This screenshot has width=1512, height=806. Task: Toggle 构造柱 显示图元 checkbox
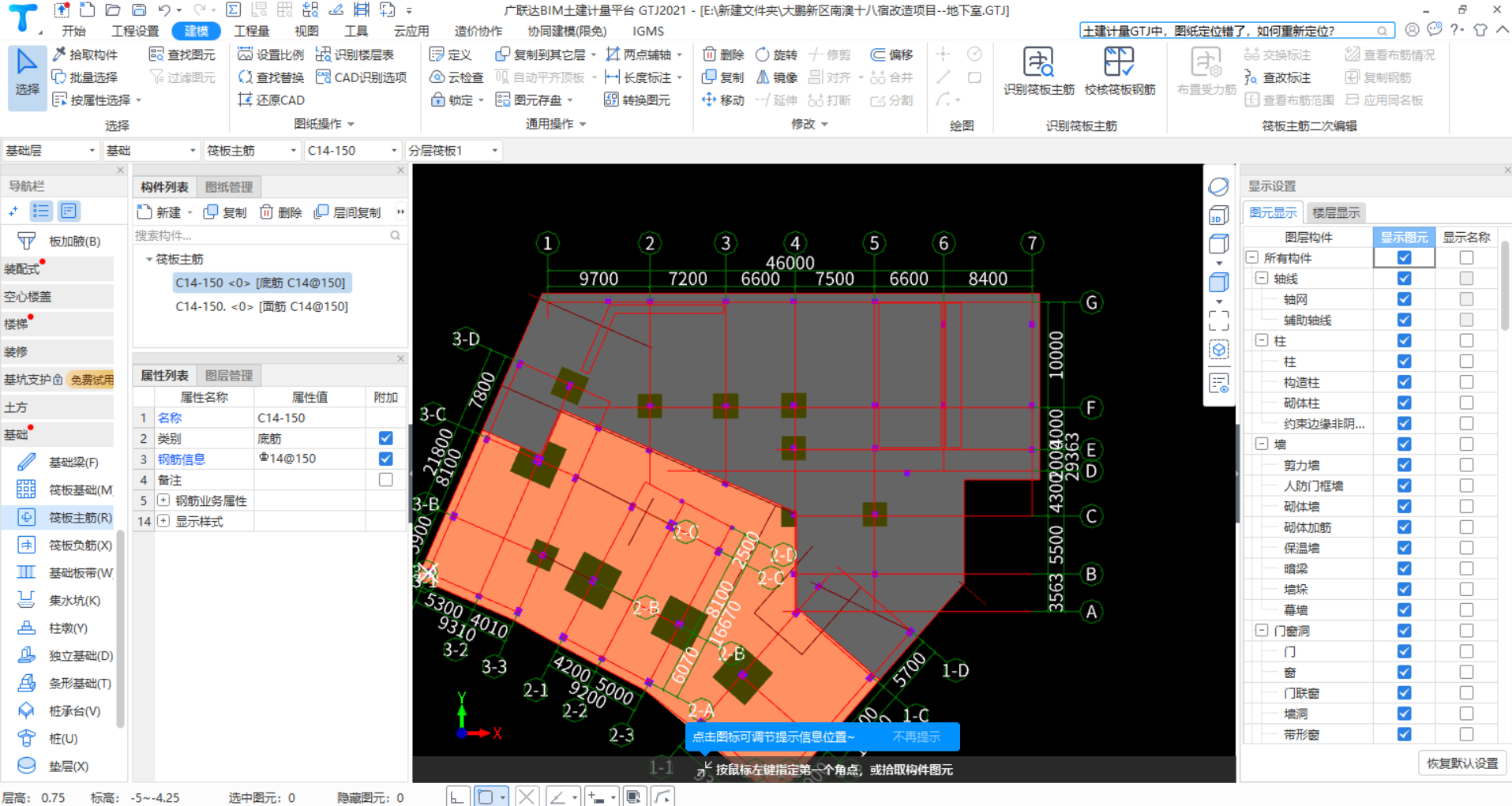click(1404, 382)
